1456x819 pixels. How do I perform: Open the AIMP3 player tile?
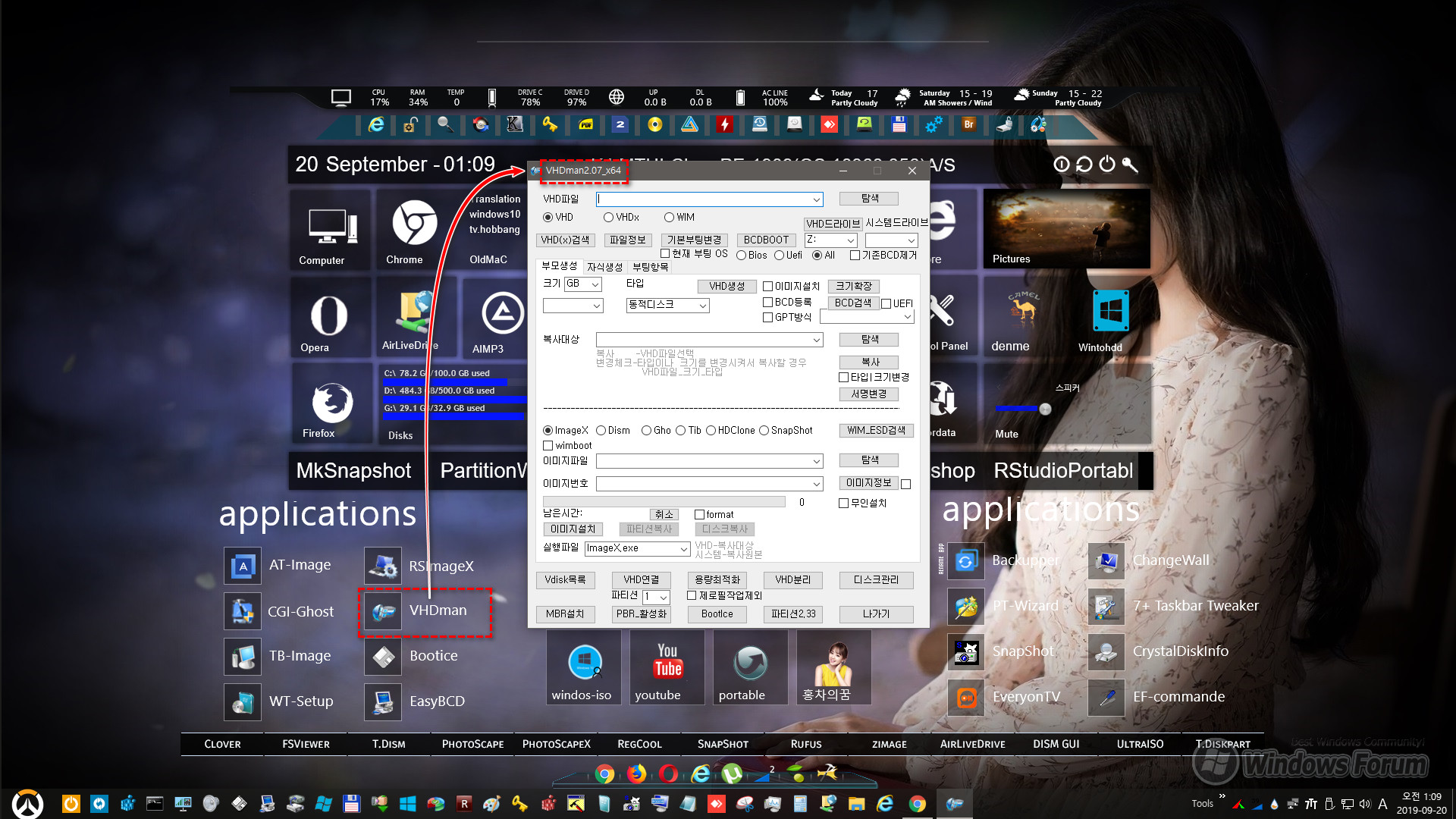500,318
